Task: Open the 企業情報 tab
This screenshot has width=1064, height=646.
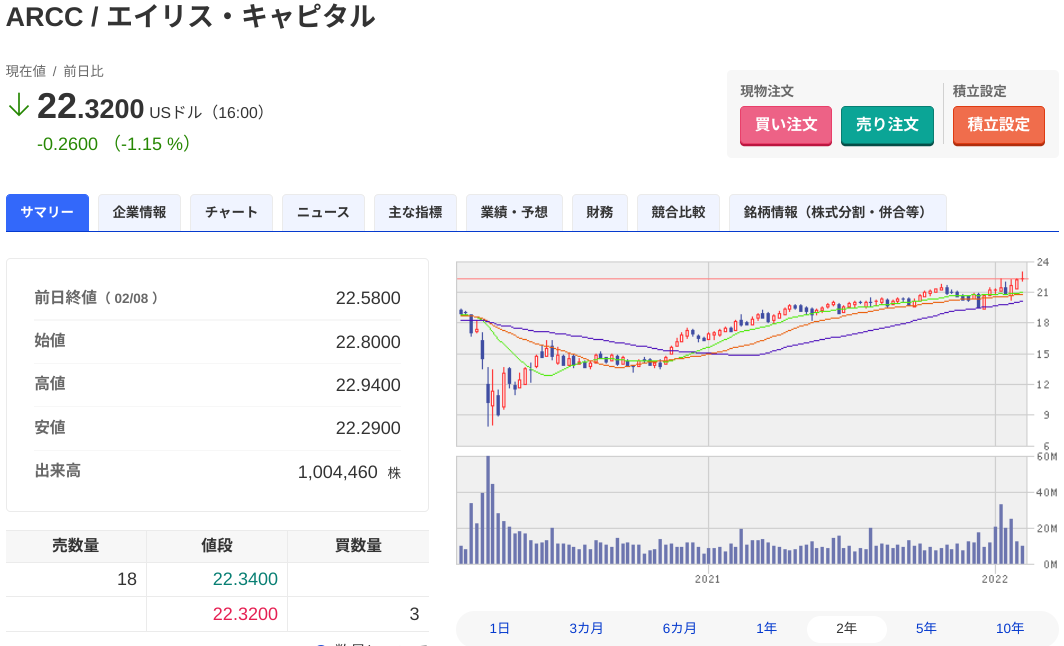Action: point(139,212)
